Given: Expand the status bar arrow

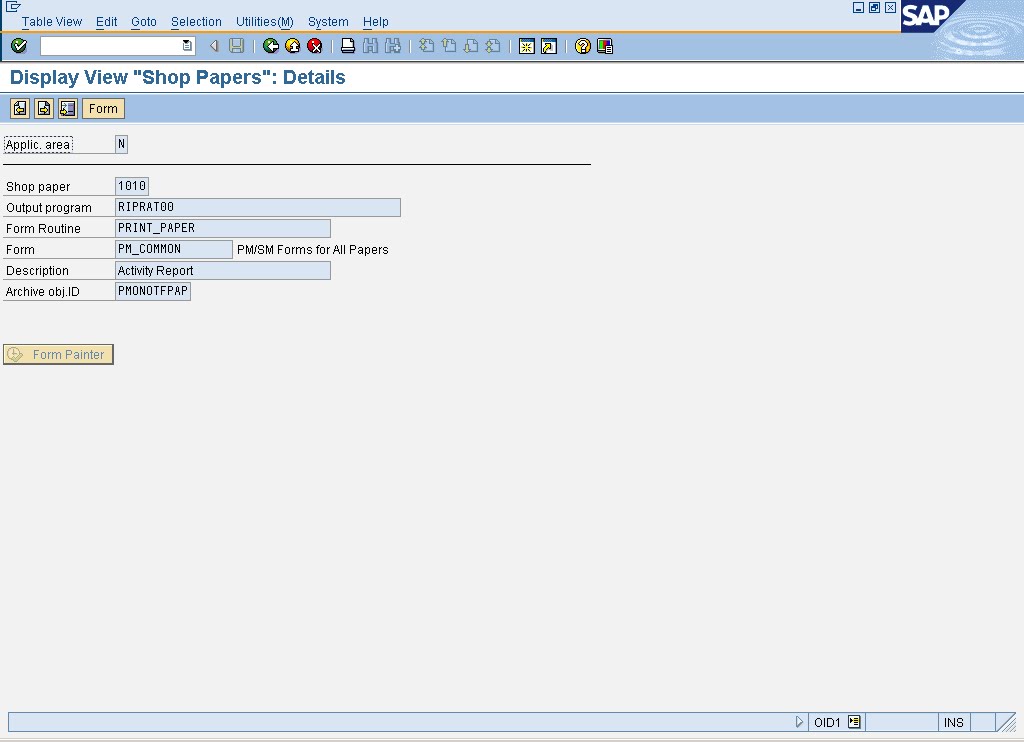Looking at the screenshot, I should click(x=798, y=721).
